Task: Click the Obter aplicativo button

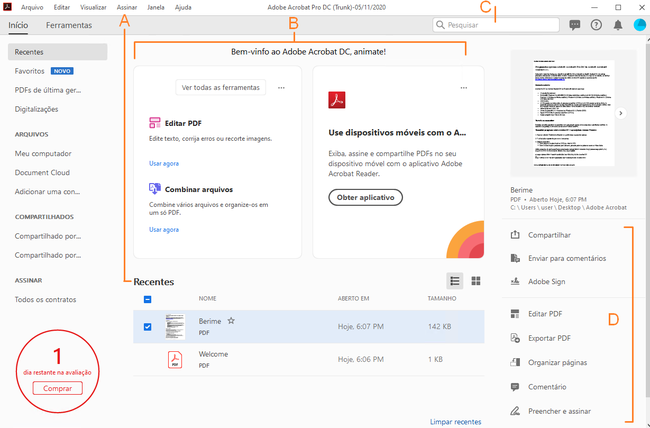Action: [365, 197]
